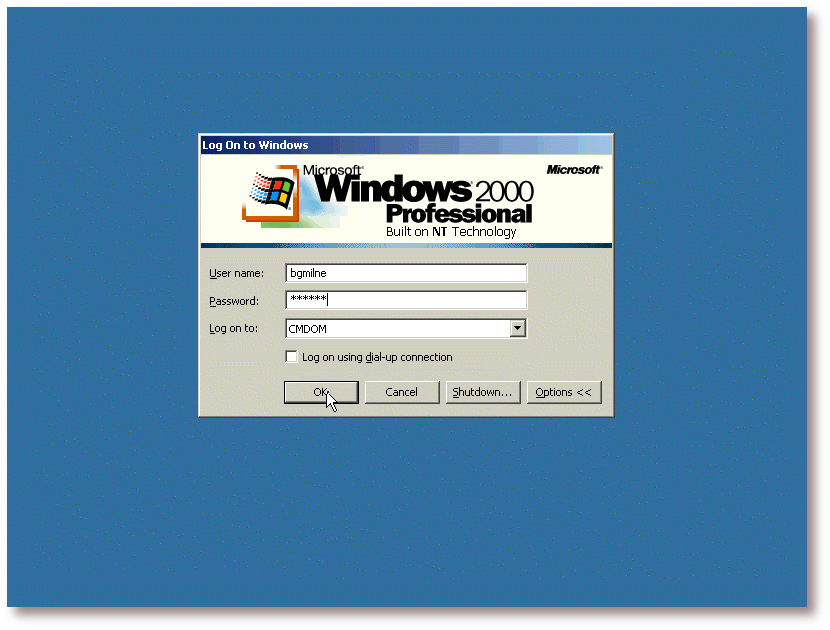Click the 'Built on NT Technology' text
Image resolution: width=830 pixels, height=630 pixels.
point(451,232)
